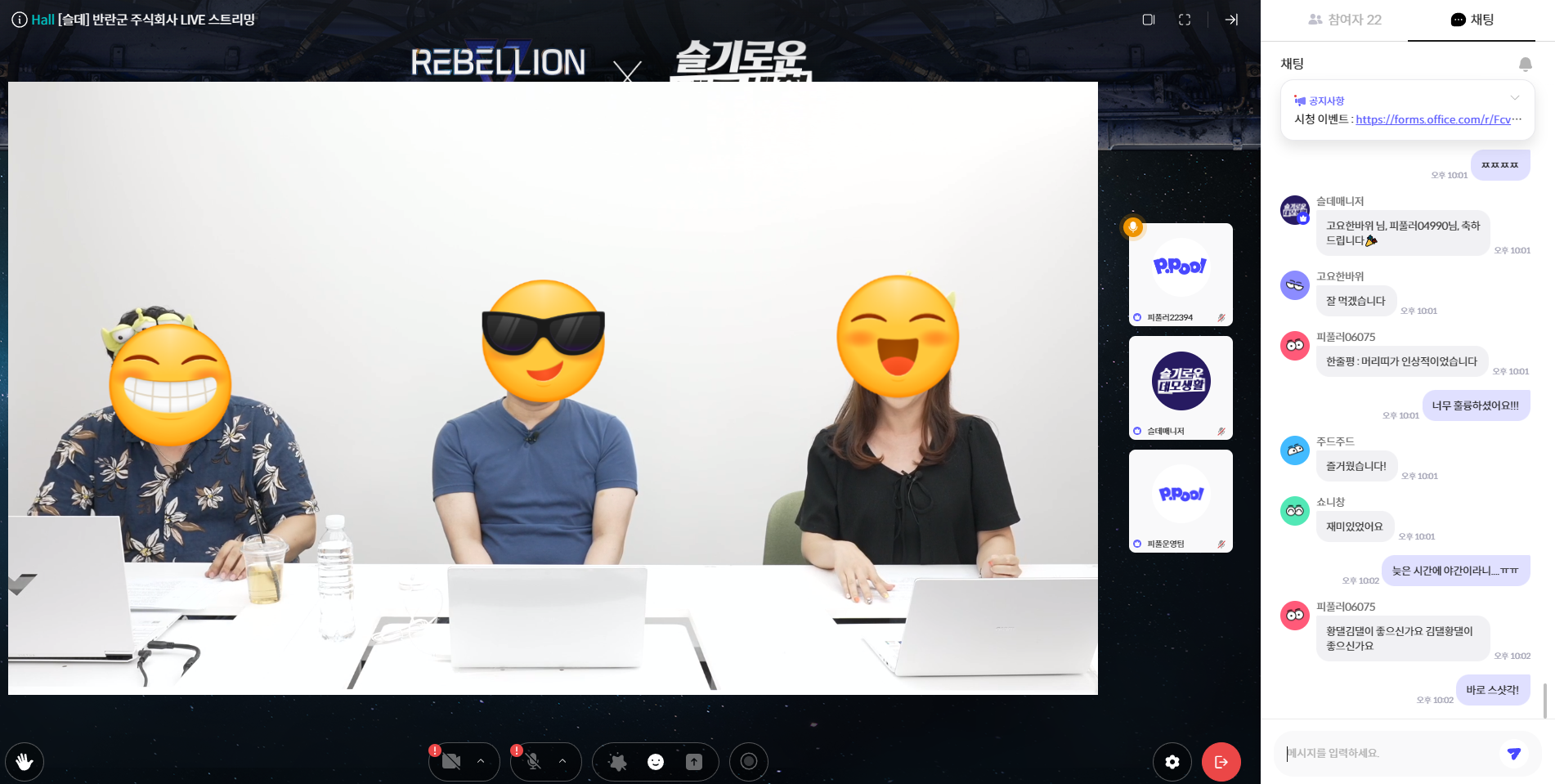Toggle chat notification bell
The height and width of the screenshot is (784, 1555).
1525,64
